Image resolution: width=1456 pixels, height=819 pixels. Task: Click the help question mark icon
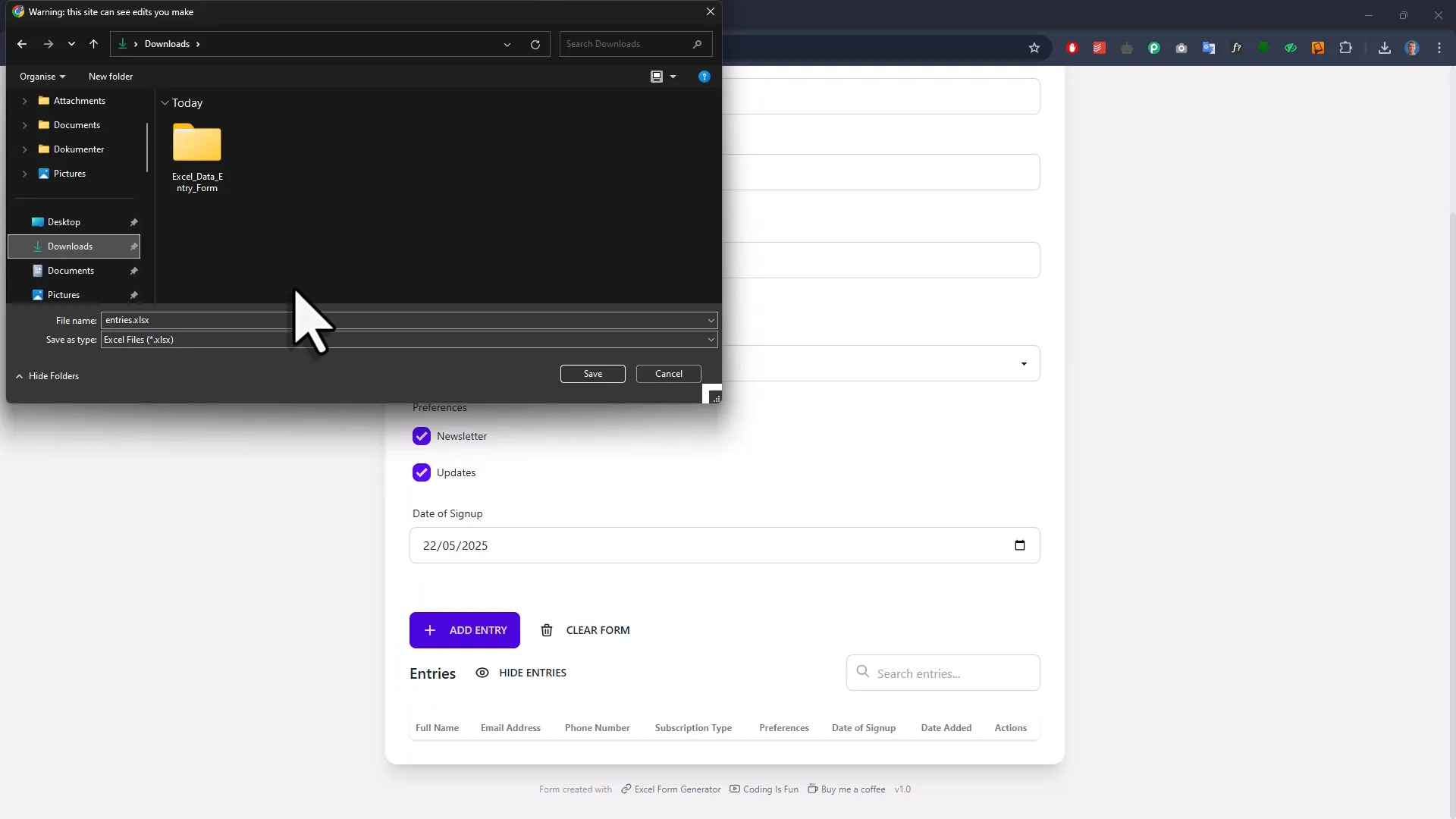tap(704, 77)
